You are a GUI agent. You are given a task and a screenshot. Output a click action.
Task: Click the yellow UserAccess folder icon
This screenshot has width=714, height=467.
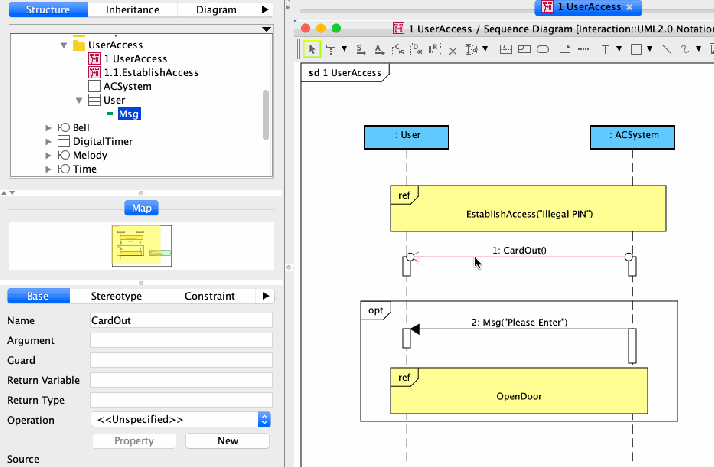tap(79, 45)
